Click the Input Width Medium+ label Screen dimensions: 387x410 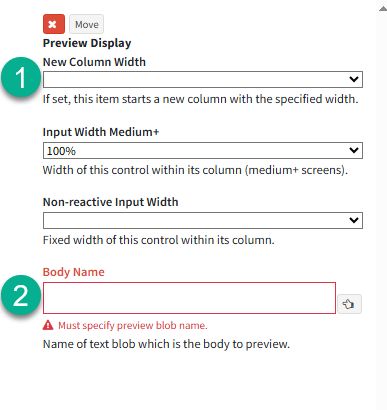[101, 132]
